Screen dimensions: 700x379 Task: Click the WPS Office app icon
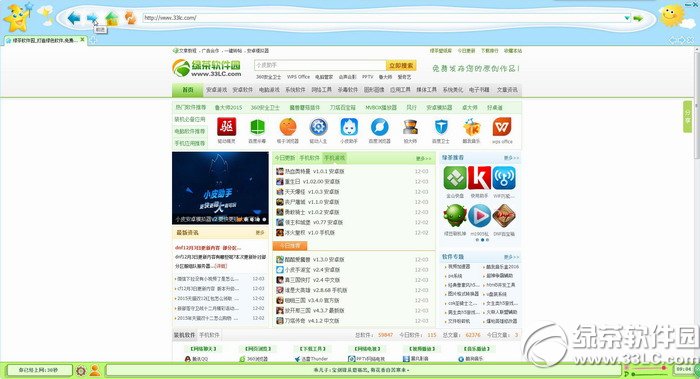point(502,127)
